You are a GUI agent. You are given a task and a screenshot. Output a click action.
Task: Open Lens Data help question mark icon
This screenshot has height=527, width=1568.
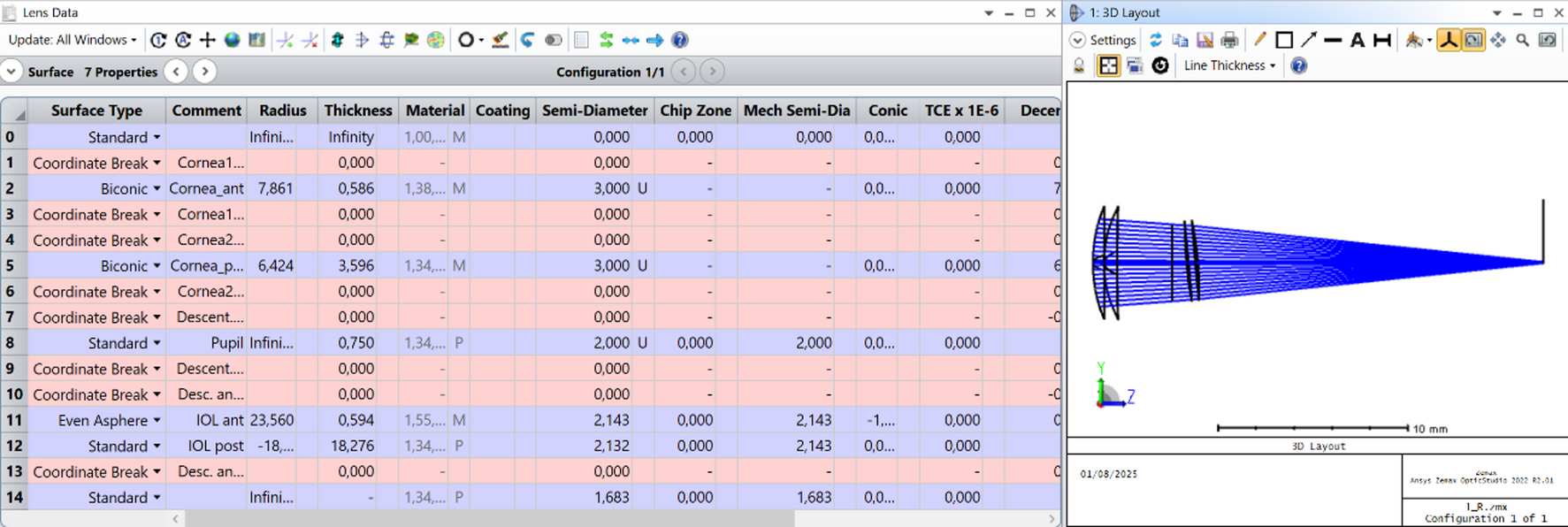[679, 40]
